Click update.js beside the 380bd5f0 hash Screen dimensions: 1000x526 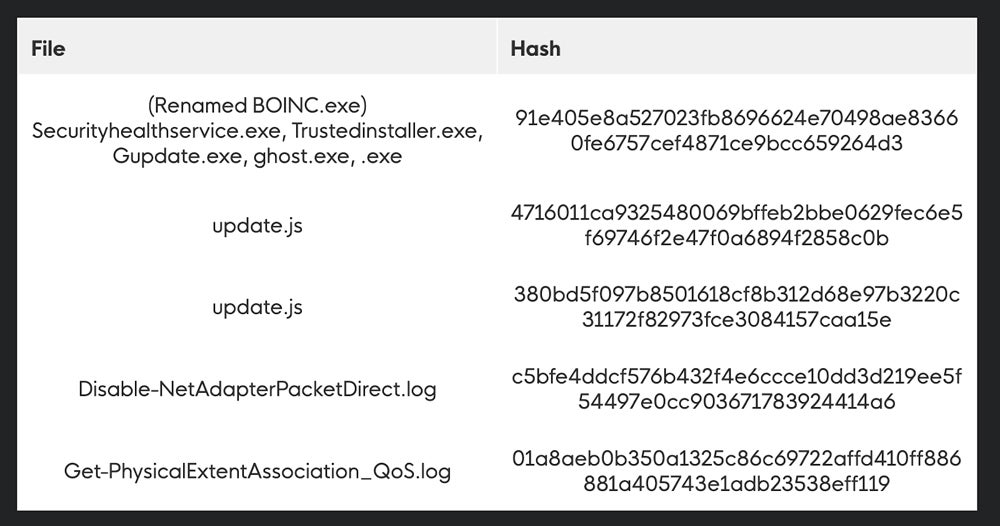[x=257, y=307]
